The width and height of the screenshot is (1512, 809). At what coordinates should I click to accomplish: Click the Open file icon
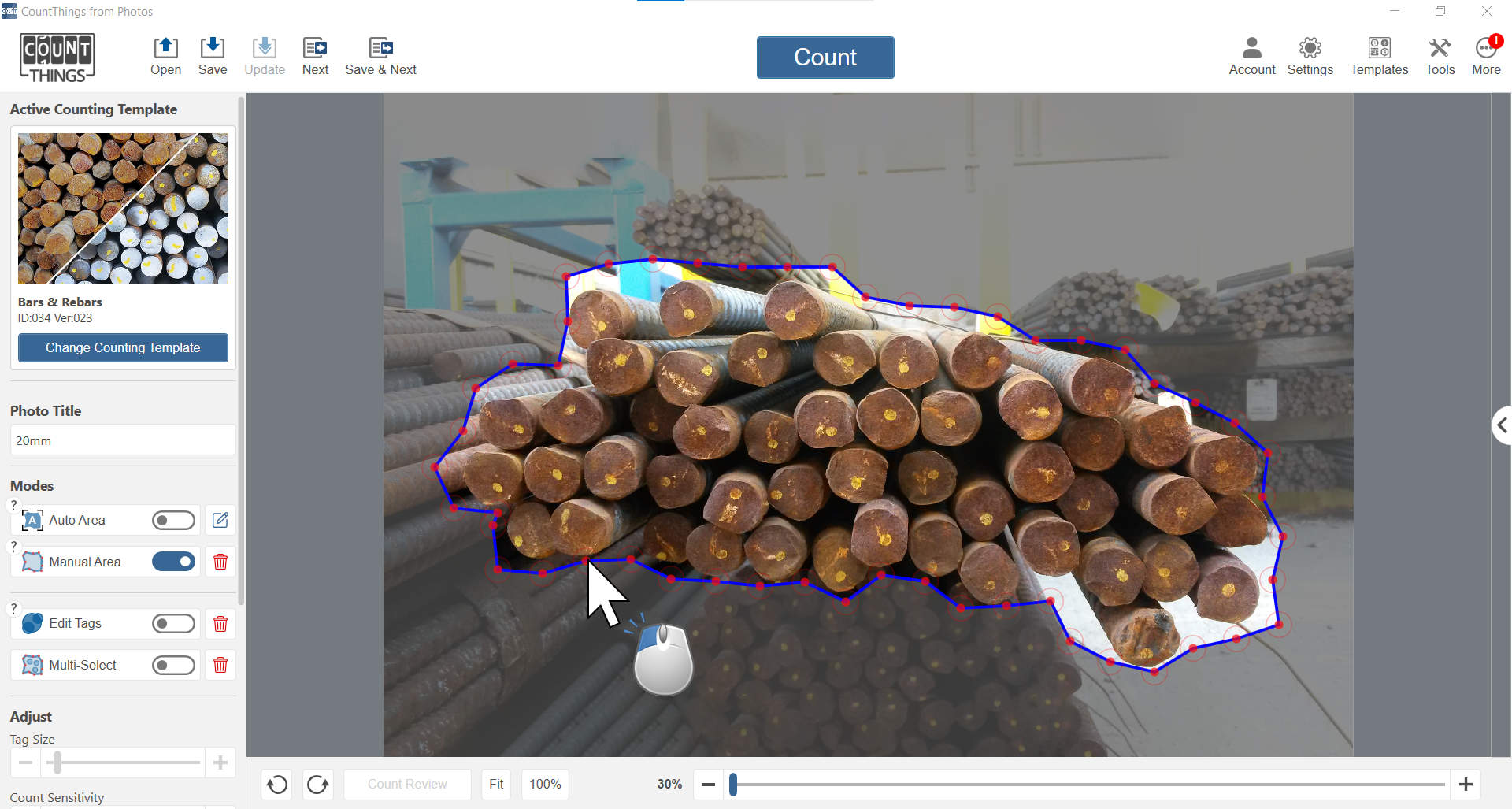165,49
